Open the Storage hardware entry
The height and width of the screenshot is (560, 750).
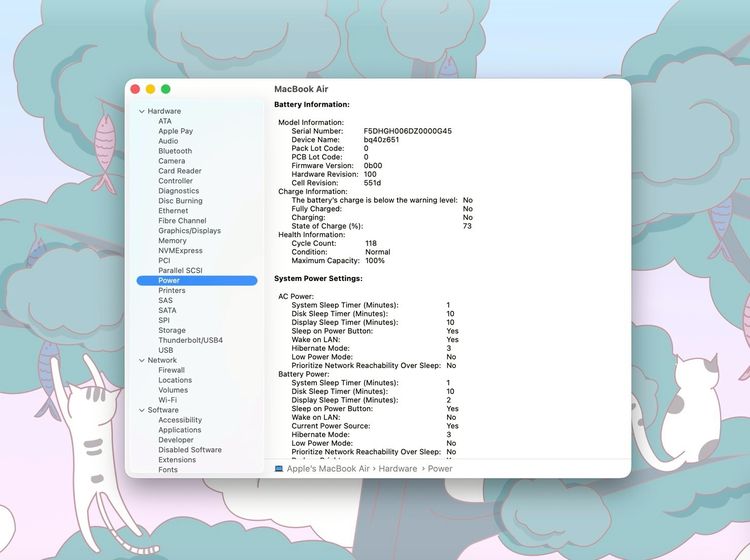[171, 330]
